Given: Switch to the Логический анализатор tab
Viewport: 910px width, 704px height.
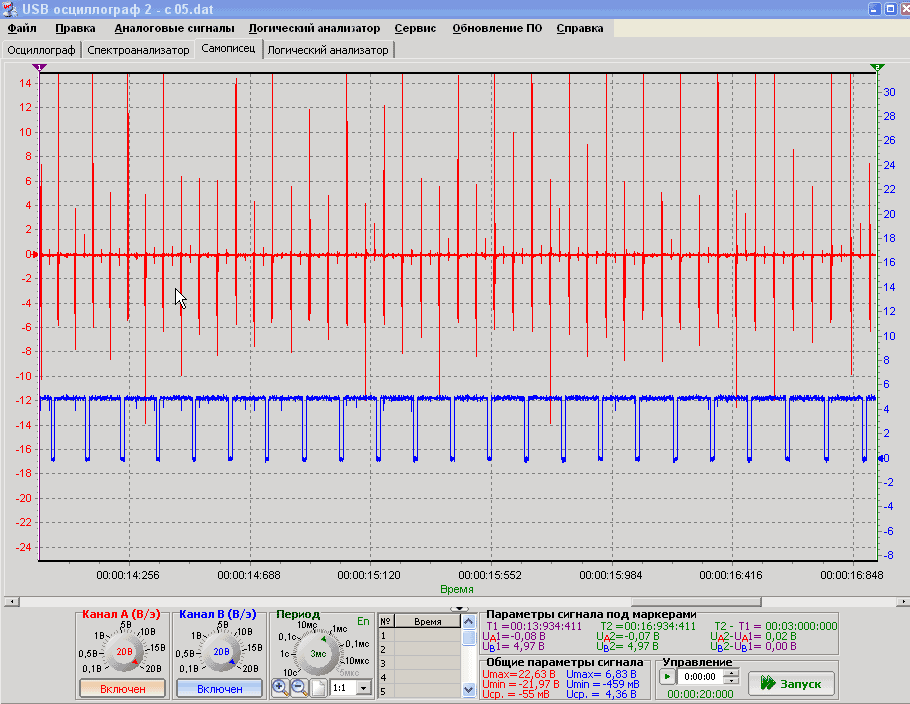Looking at the screenshot, I should tap(328, 50).
